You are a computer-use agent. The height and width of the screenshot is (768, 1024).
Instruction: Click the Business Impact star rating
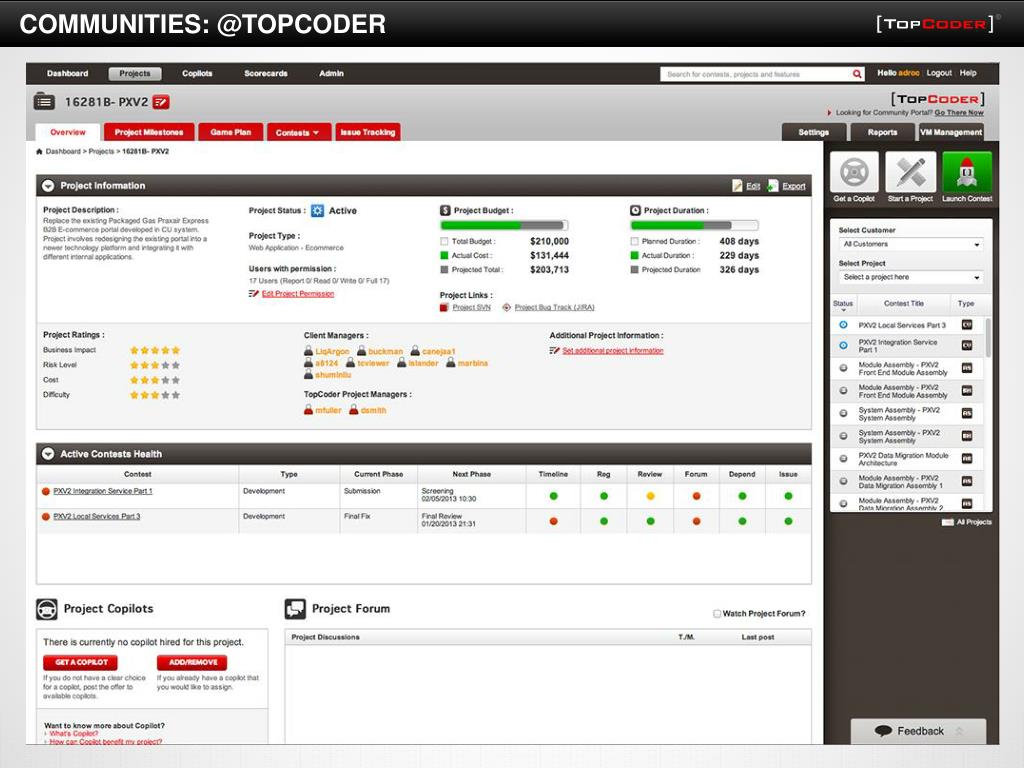click(x=155, y=350)
